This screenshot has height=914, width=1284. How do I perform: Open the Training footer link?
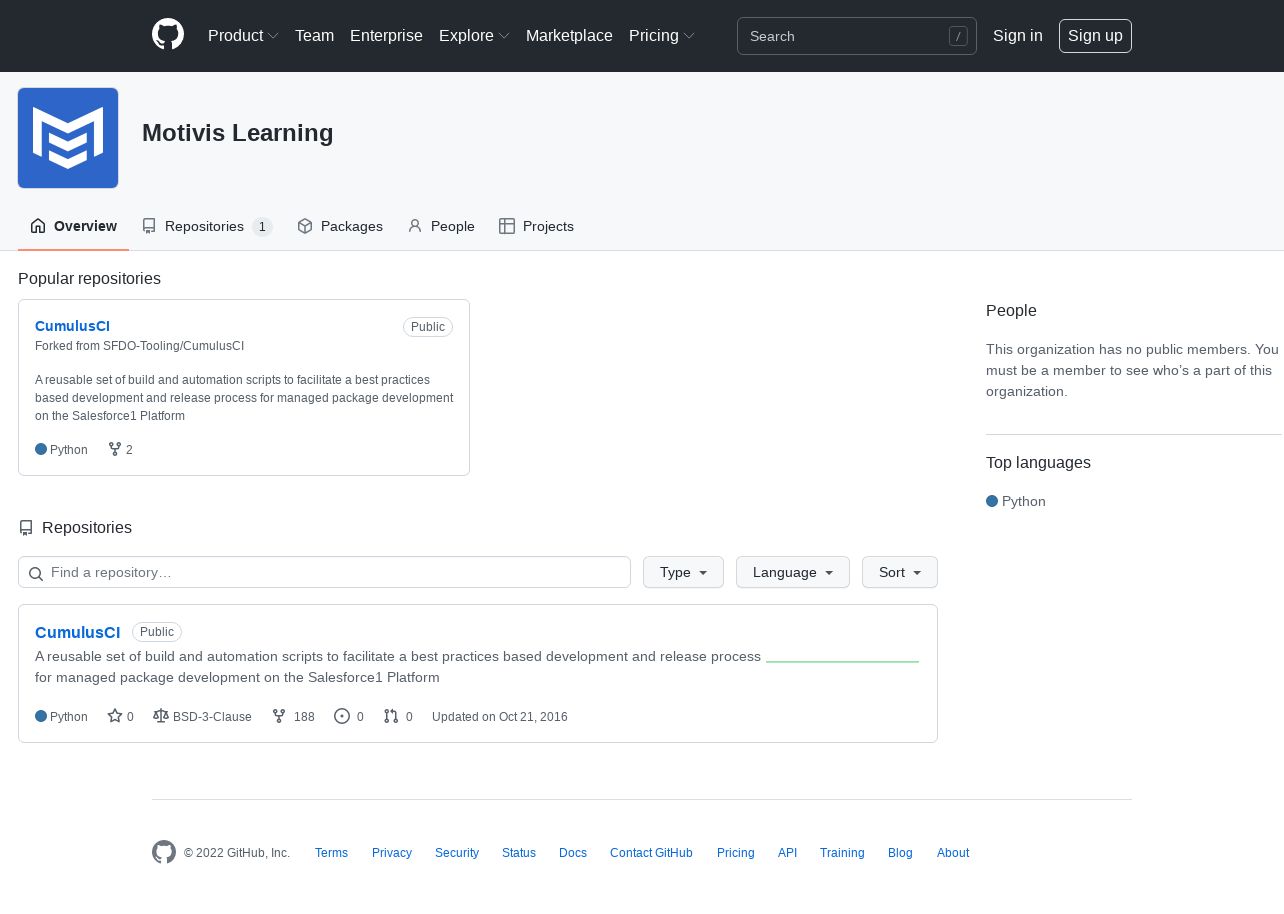click(x=842, y=853)
